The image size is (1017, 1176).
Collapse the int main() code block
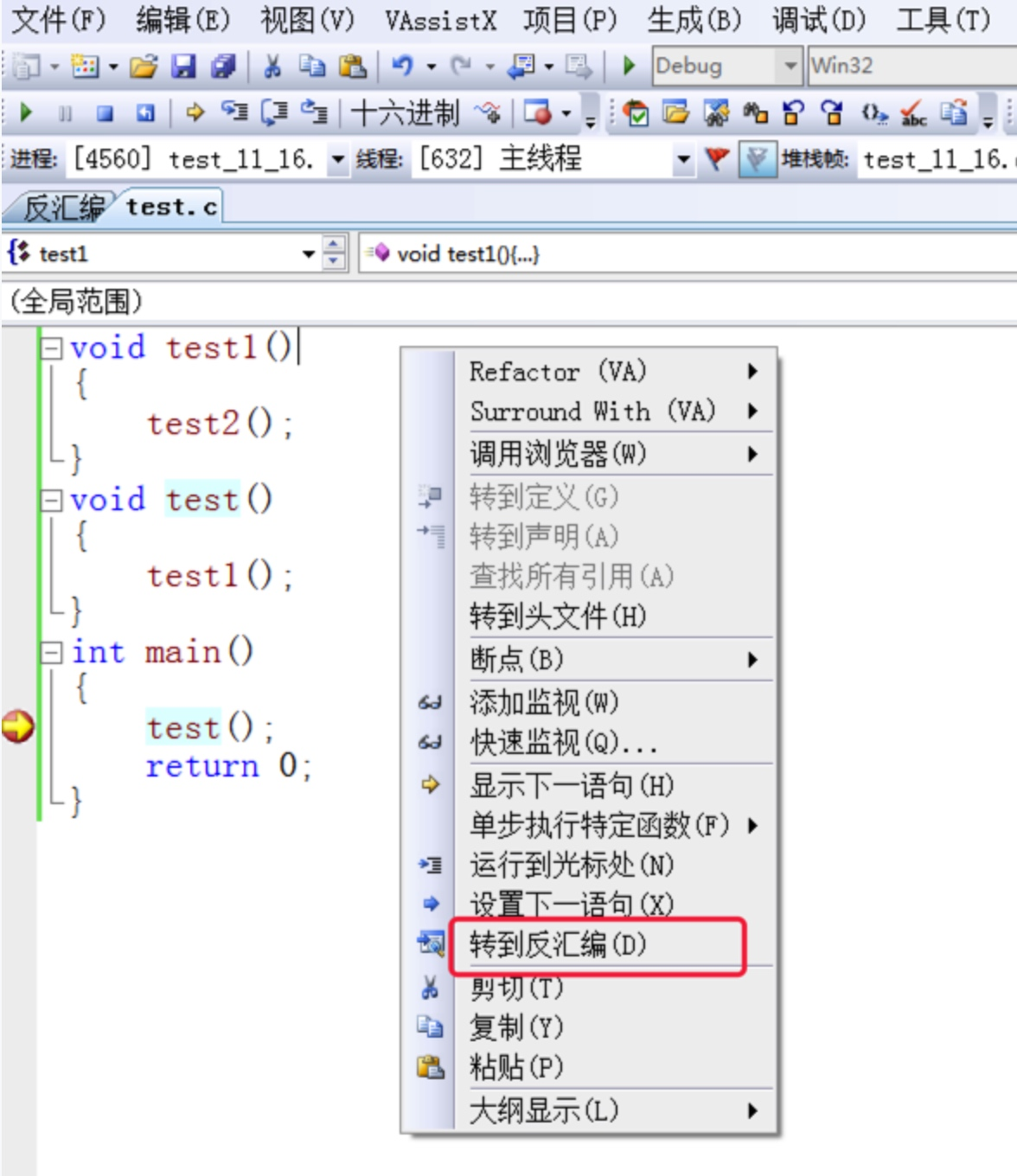pyautogui.click(x=53, y=652)
